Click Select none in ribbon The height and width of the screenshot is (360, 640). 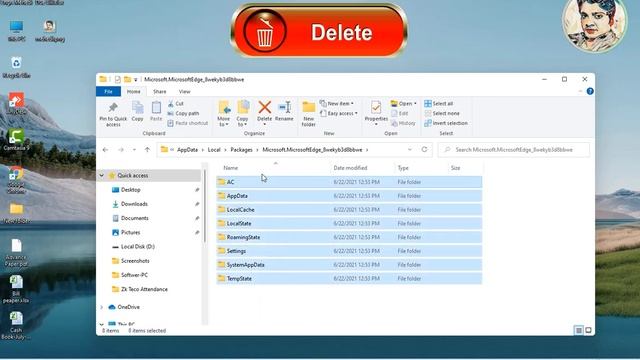(442, 113)
